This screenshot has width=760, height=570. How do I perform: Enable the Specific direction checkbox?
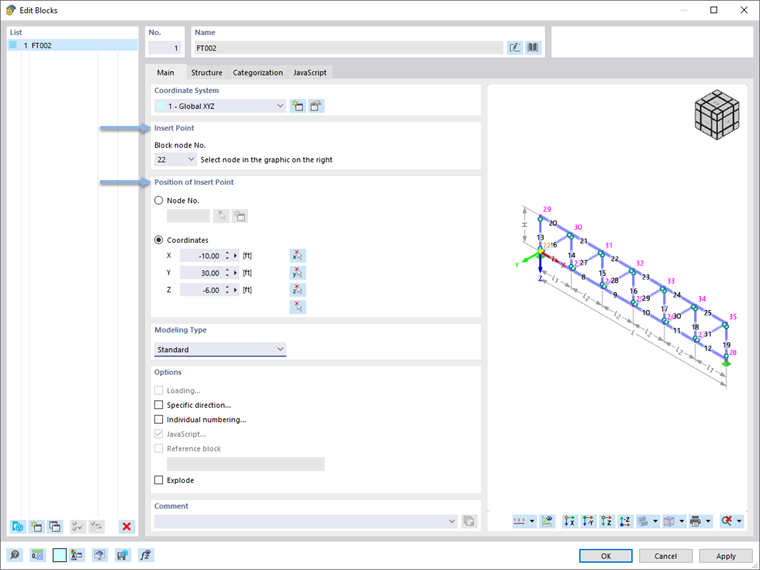(158, 405)
